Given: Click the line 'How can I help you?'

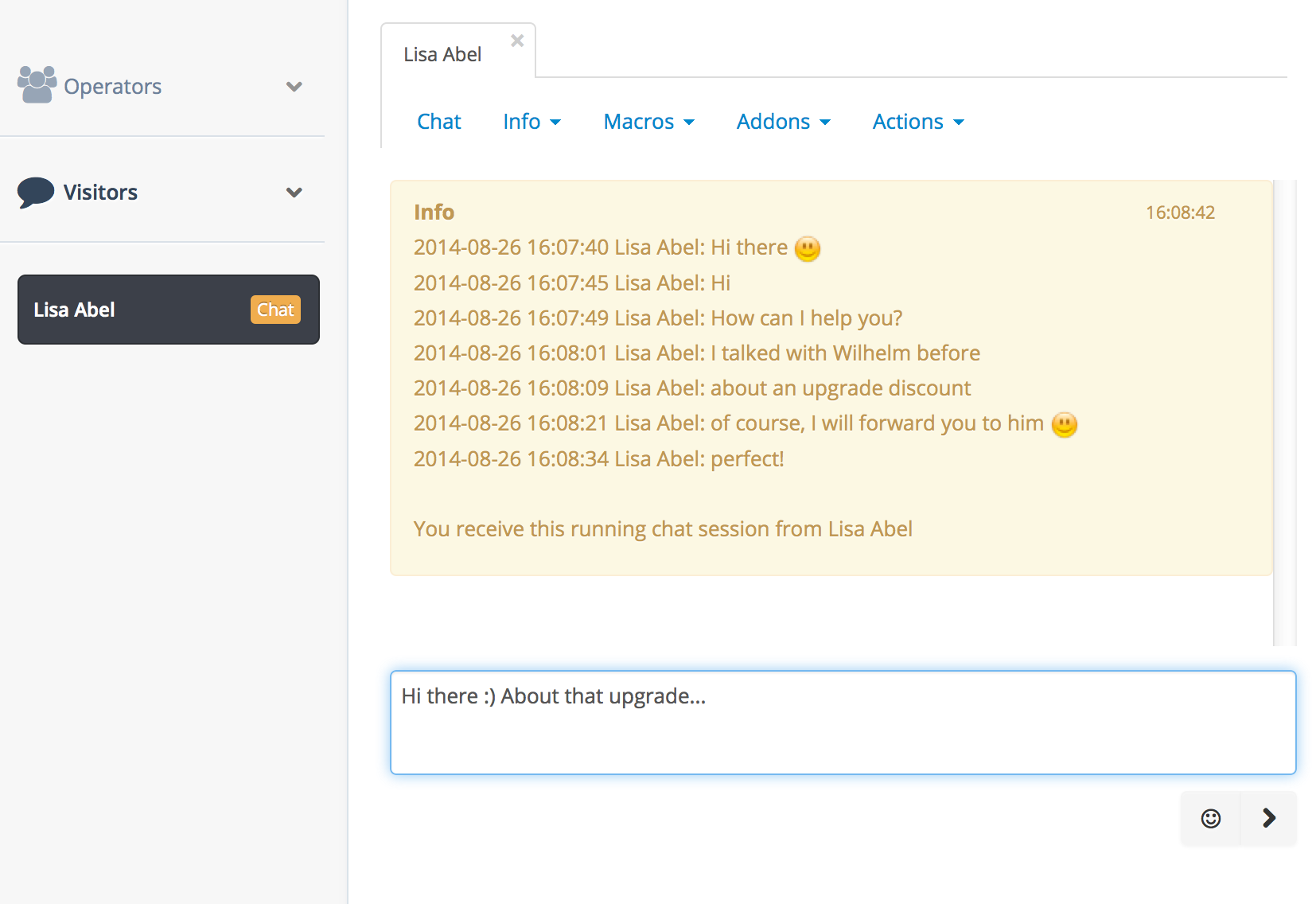Looking at the screenshot, I should (x=658, y=318).
